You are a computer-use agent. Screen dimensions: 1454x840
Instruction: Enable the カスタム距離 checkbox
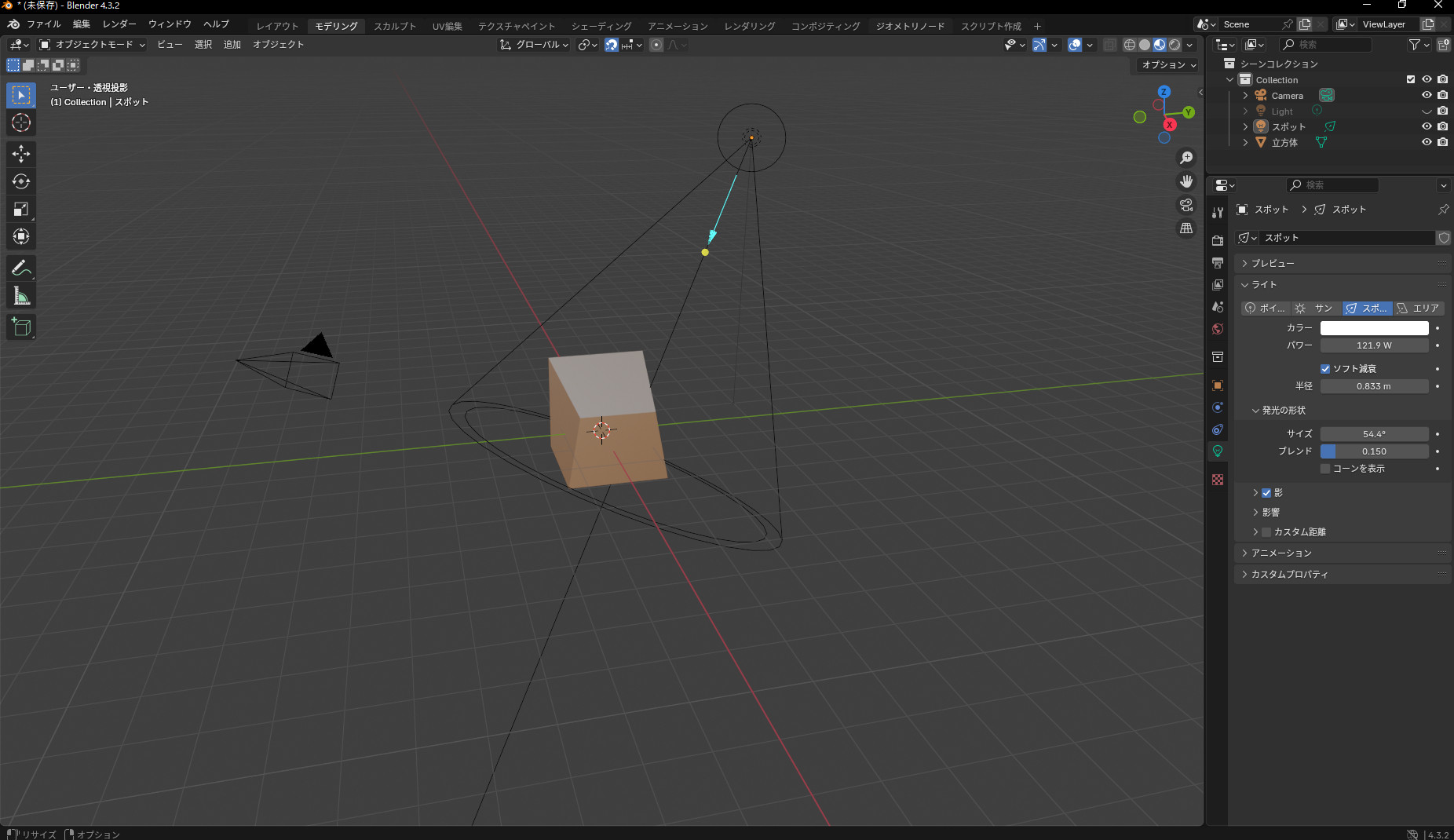[1266, 532]
